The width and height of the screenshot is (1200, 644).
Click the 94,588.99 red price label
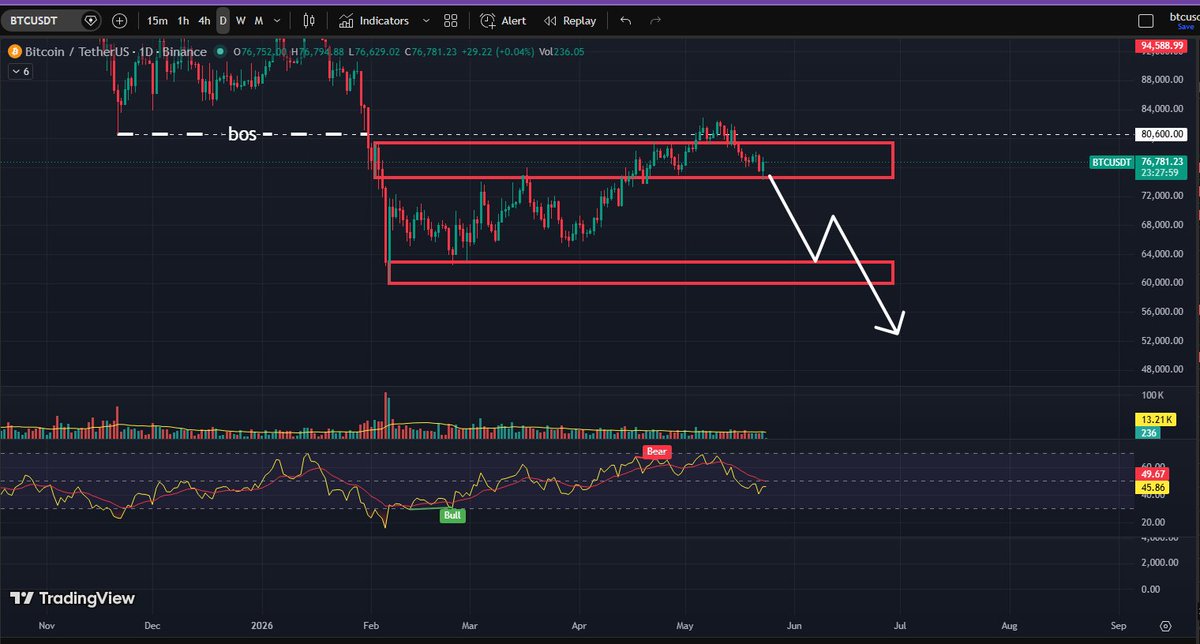1161,46
